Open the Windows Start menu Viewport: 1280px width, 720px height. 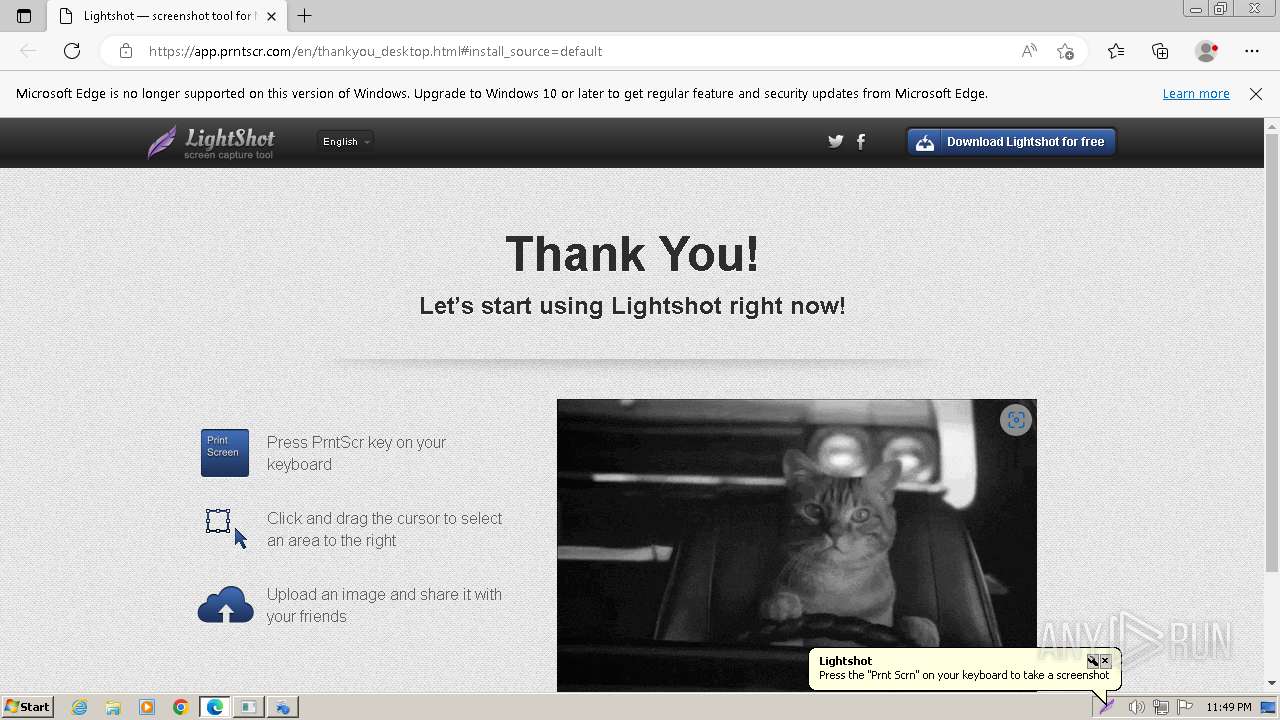pyautogui.click(x=27, y=707)
